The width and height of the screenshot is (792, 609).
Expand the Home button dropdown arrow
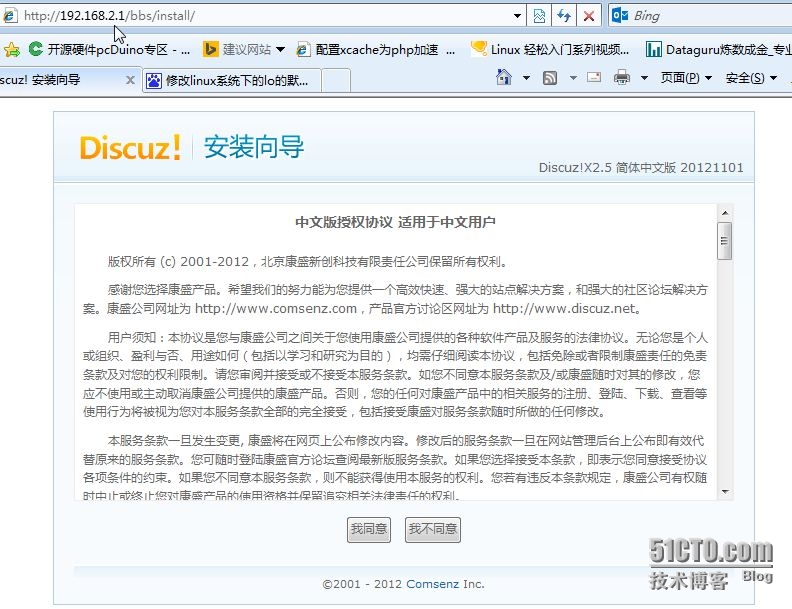[526, 78]
